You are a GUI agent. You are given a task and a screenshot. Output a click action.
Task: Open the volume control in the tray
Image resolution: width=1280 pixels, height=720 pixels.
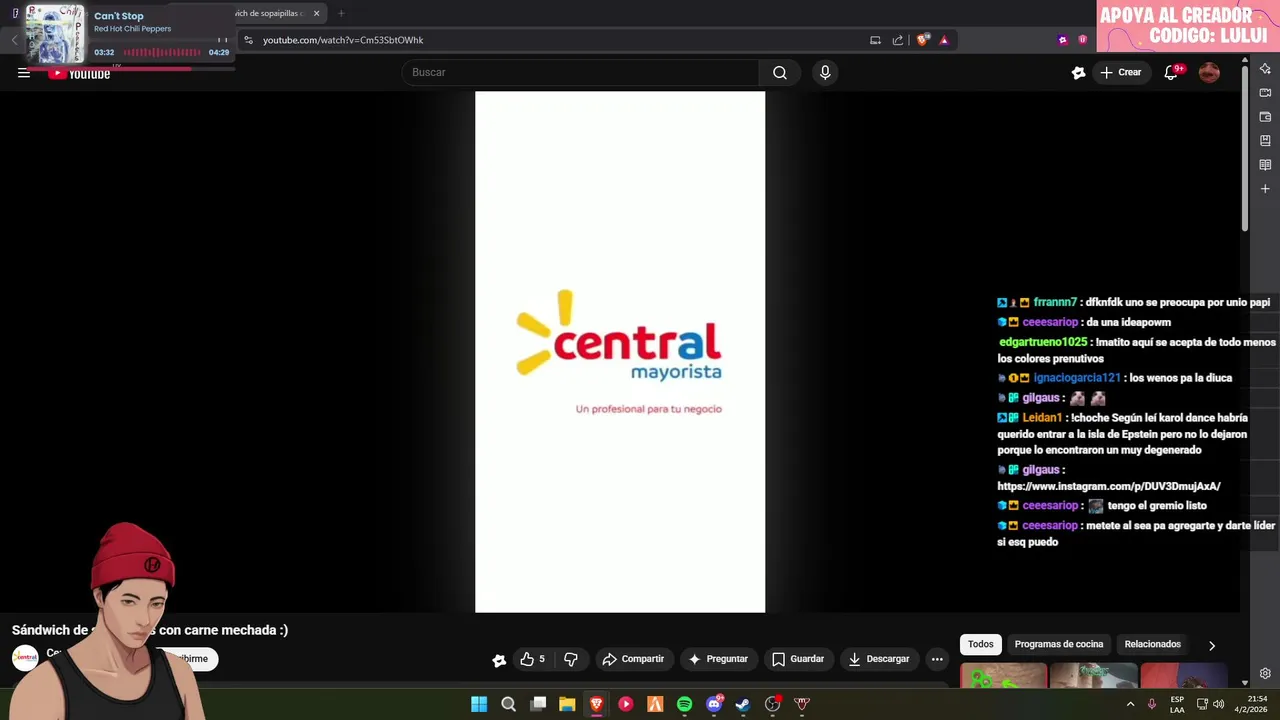(1218, 704)
